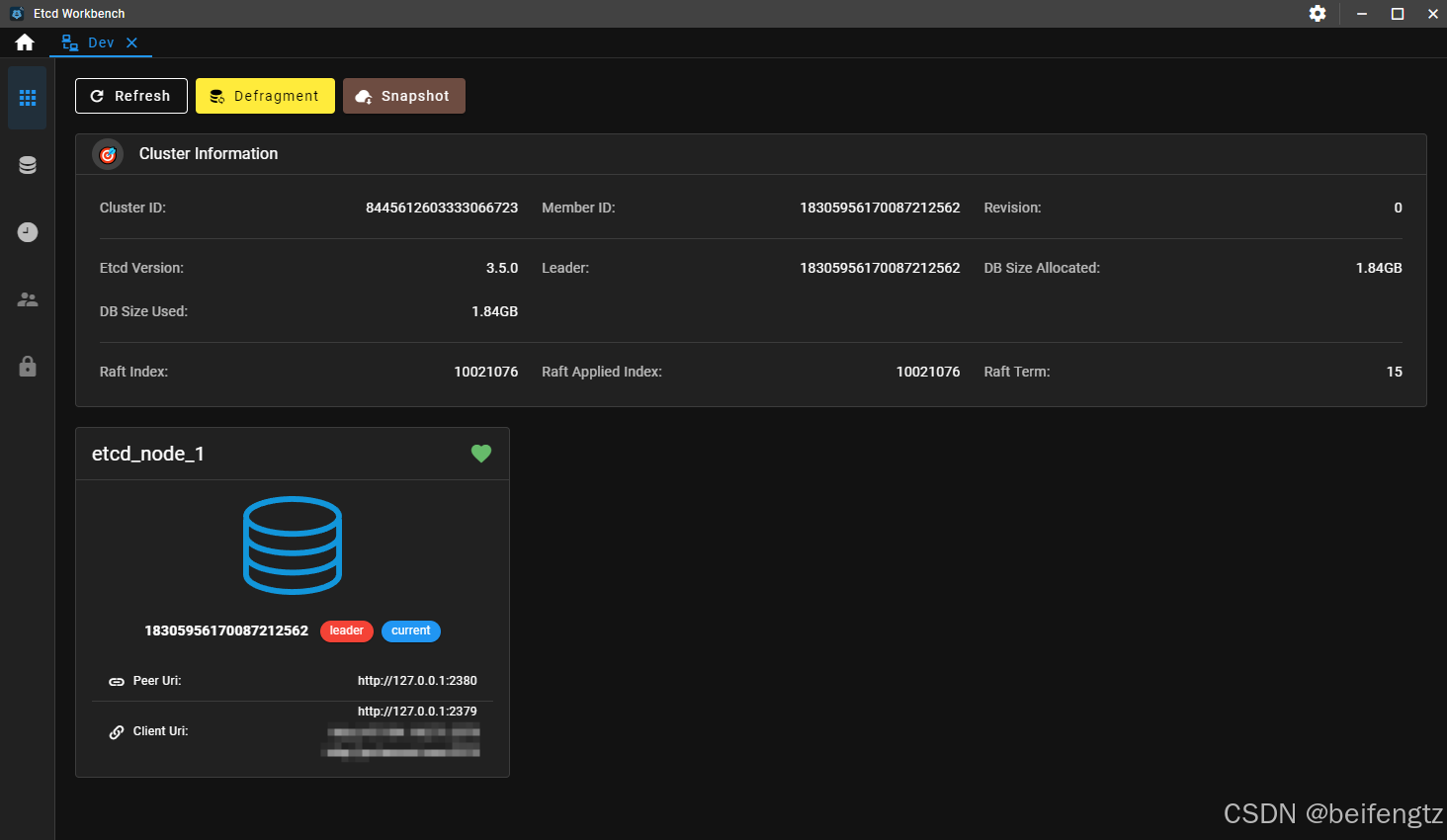1447x840 pixels.
Task: Maximize the Etcd Workbench window
Action: 1398,13
